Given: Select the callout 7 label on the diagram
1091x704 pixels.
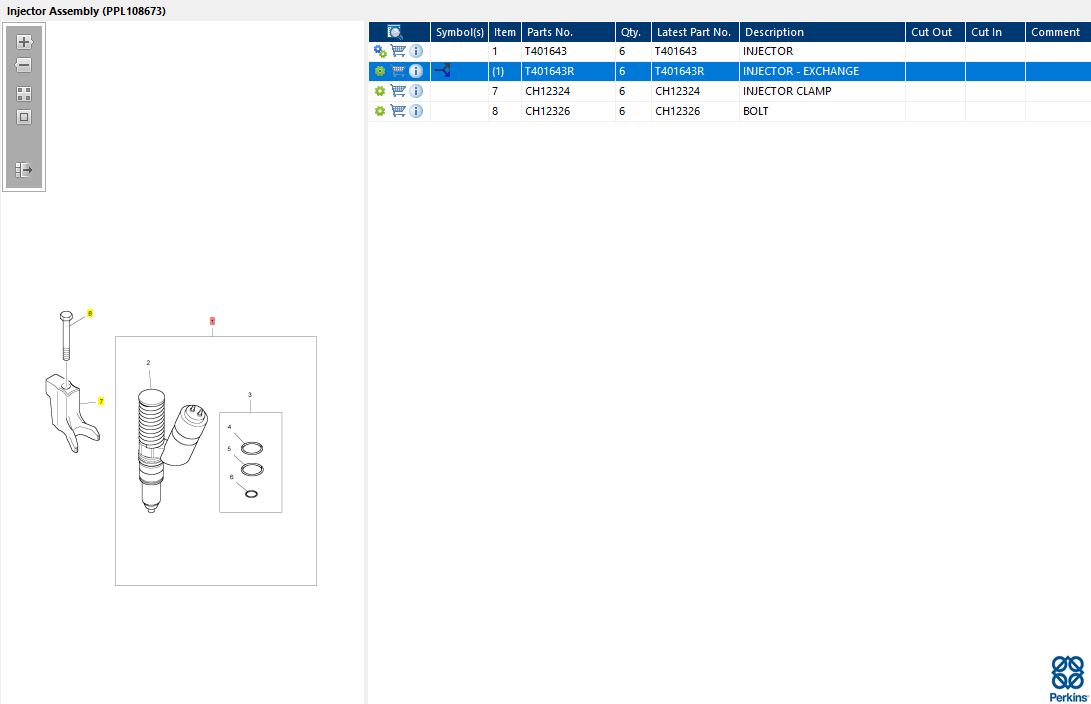Looking at the screenshot, I should coord(101,401).
